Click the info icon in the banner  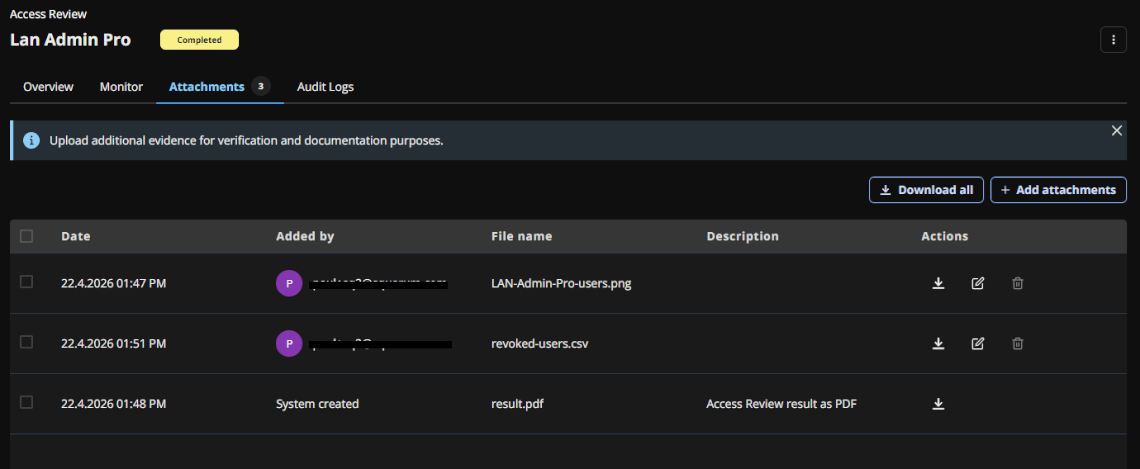click(31, 140)
